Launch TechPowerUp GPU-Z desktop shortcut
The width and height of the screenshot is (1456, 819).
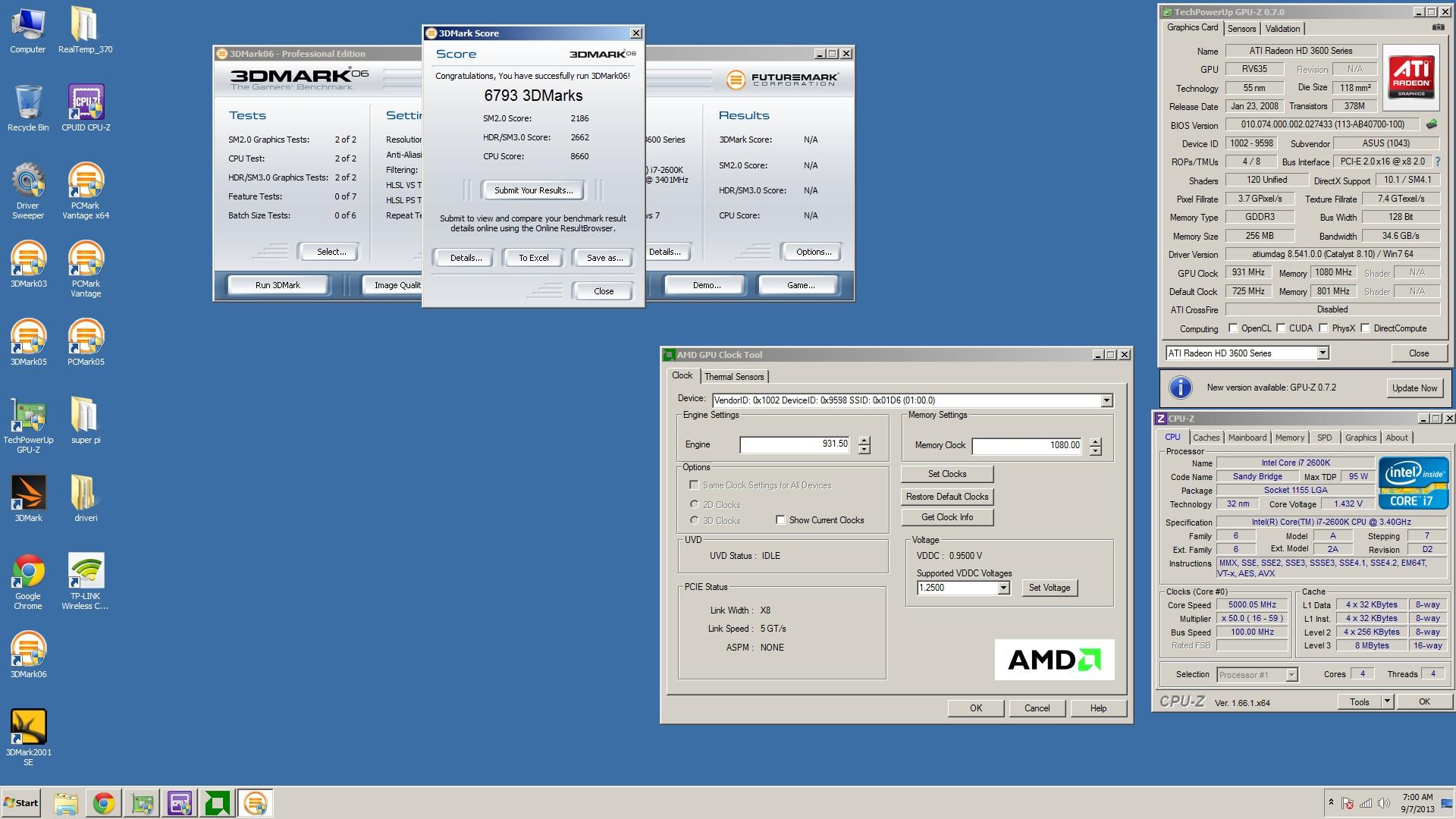pyautogui.click(x=28, y=425)
